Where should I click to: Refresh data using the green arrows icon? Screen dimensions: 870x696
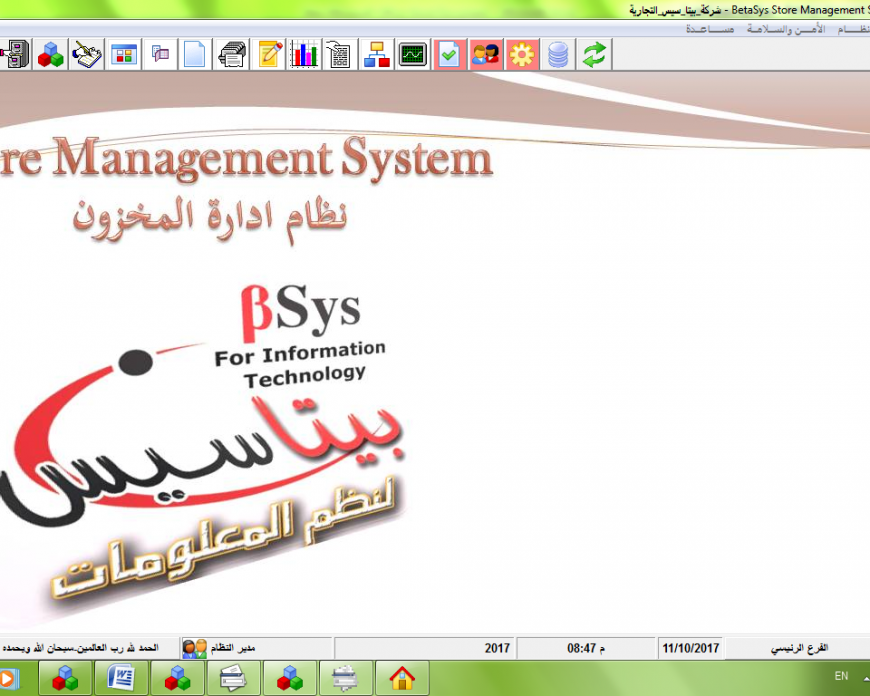[x=594, y=55]
